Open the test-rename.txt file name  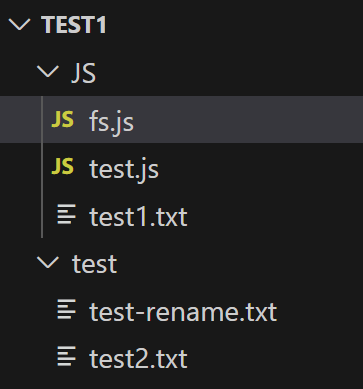click(183, 312)
